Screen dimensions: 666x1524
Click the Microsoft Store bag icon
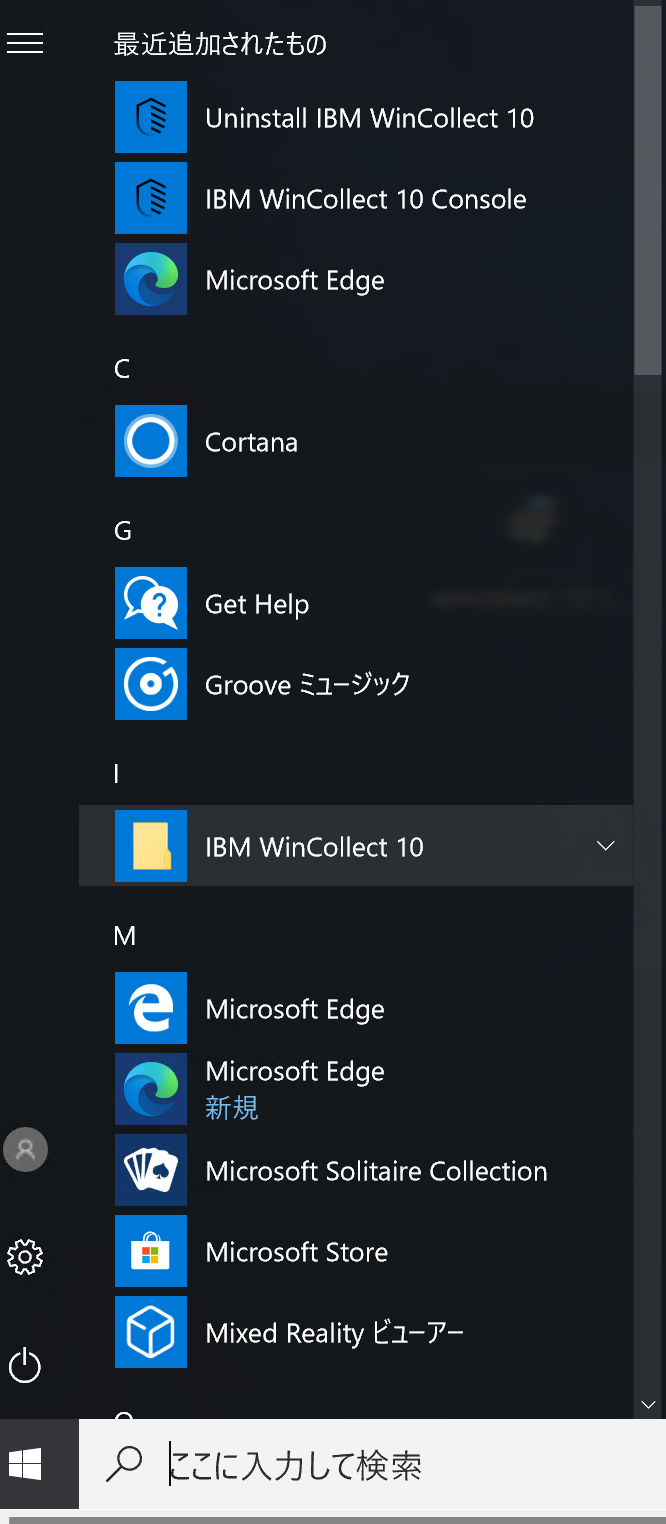pyautogui.click(x=151, y=1251)
